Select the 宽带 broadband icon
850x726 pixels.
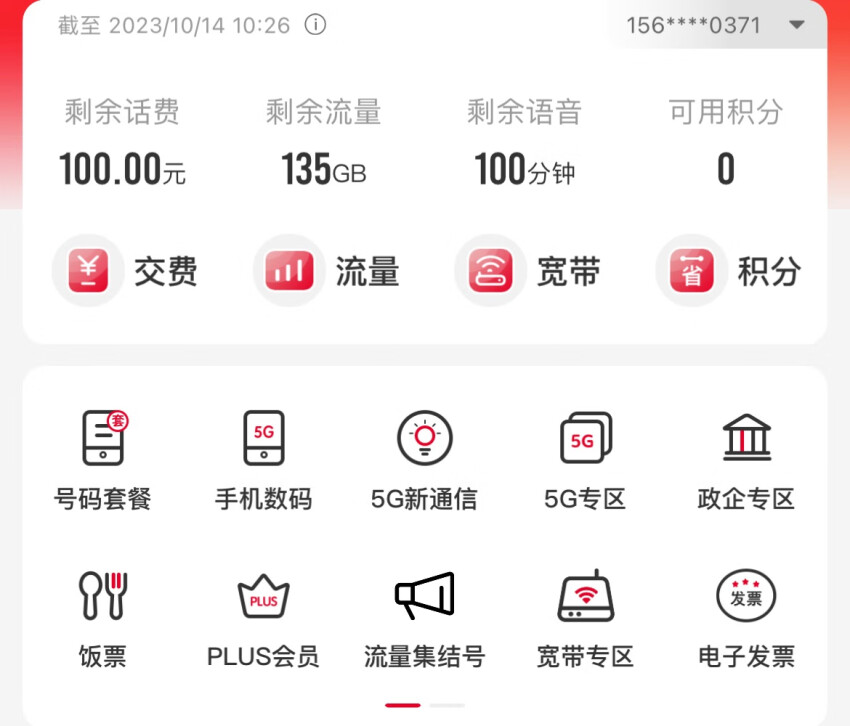point(490,271)
